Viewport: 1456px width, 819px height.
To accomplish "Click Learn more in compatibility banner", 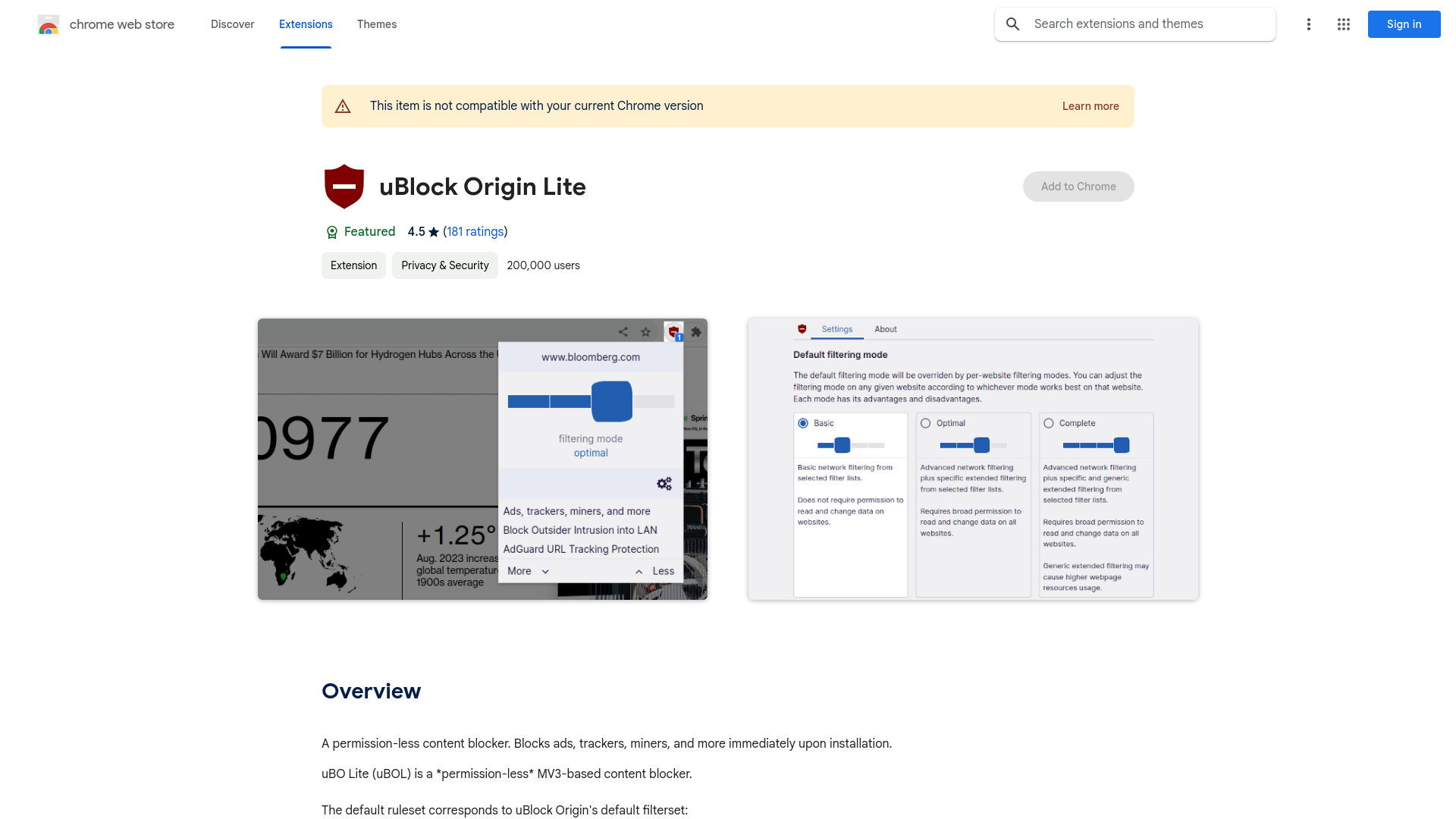I will click(1090, 106).
